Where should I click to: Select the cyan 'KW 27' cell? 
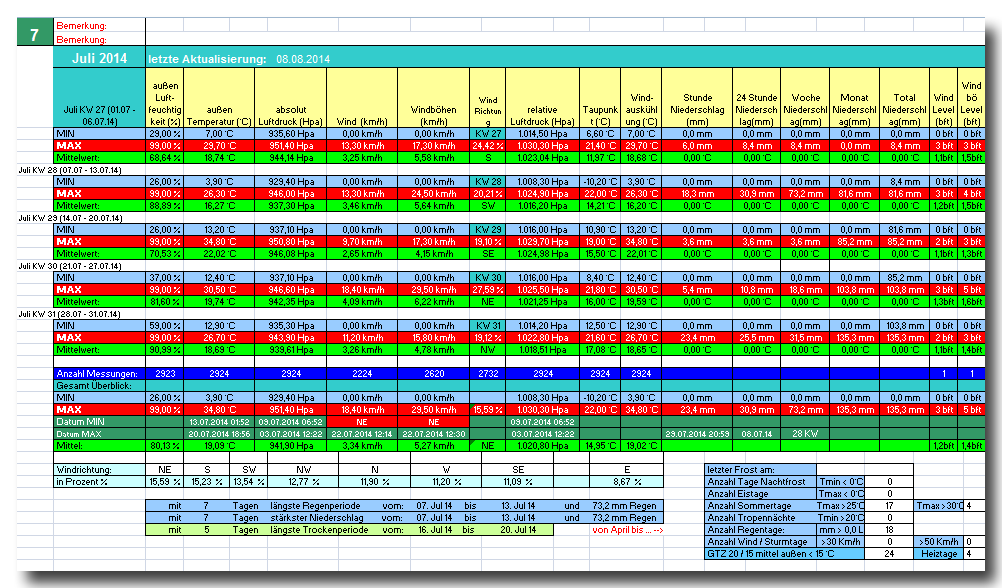488,134
